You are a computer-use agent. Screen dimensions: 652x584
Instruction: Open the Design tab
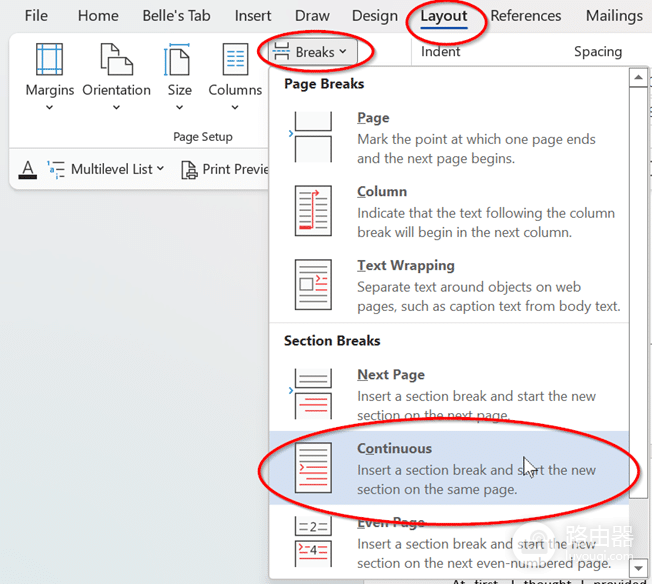coord(375,16)
